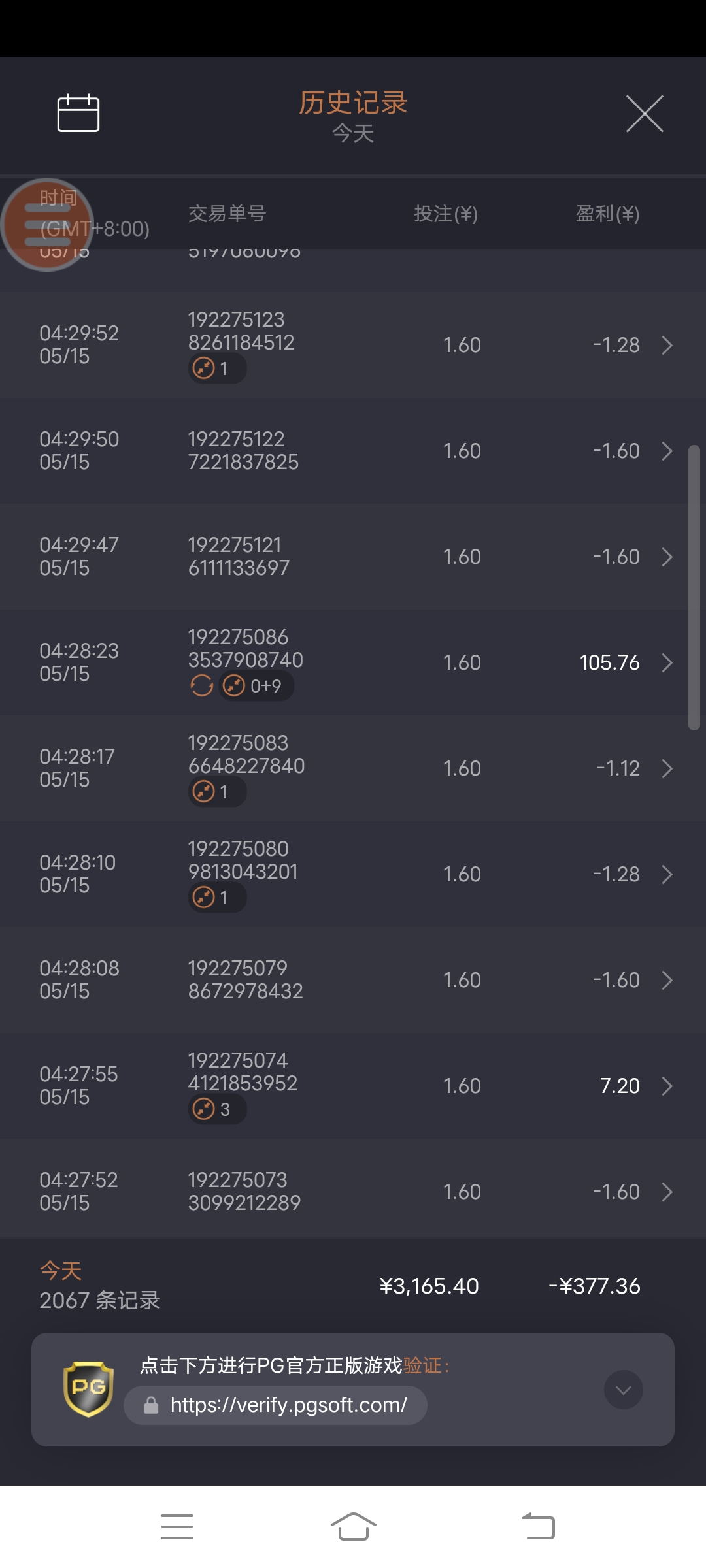Viewport: 706px width, 1568px height.
Task: Expand details for the 105.76 profit record
Action: (667, 662)
